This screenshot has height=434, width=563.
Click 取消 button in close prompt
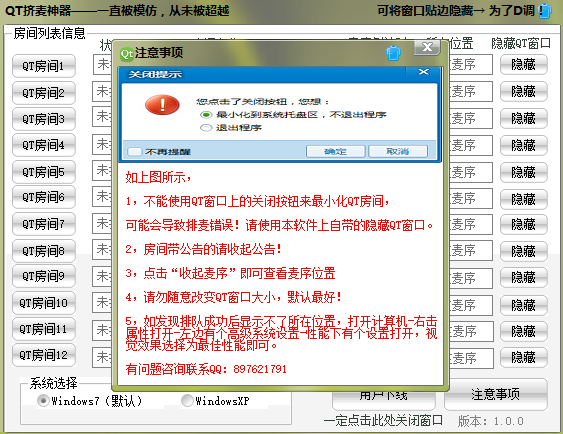click(x=398, y=151)
